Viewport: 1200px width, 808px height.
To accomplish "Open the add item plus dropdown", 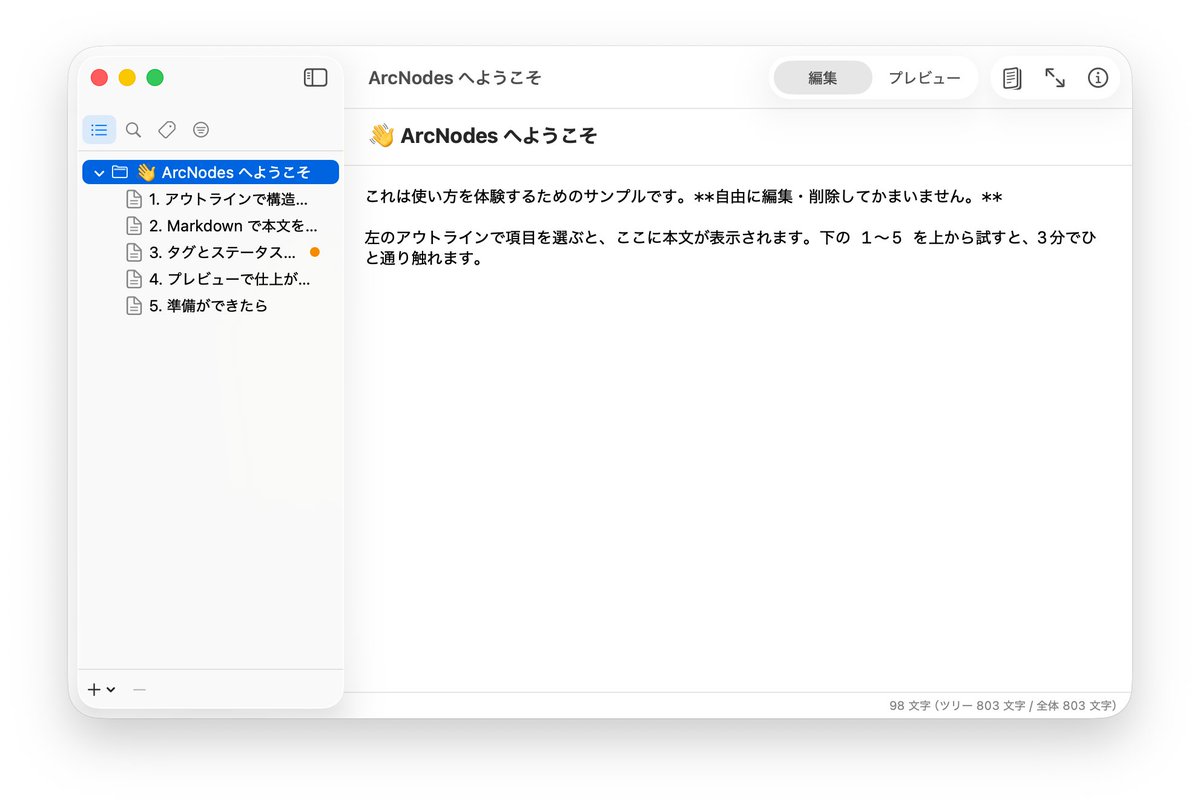I will pyautogui.click(x=101, y=689).
